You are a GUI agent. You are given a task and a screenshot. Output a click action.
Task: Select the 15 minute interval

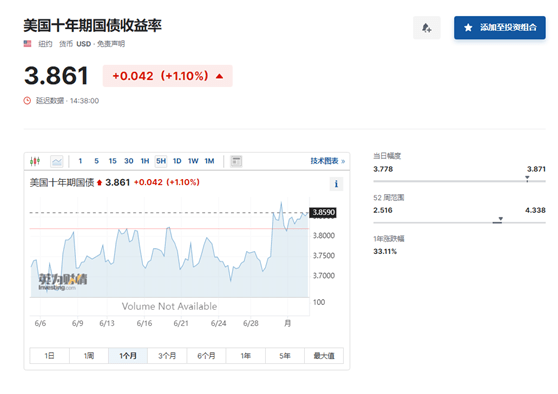click(112, 161)
